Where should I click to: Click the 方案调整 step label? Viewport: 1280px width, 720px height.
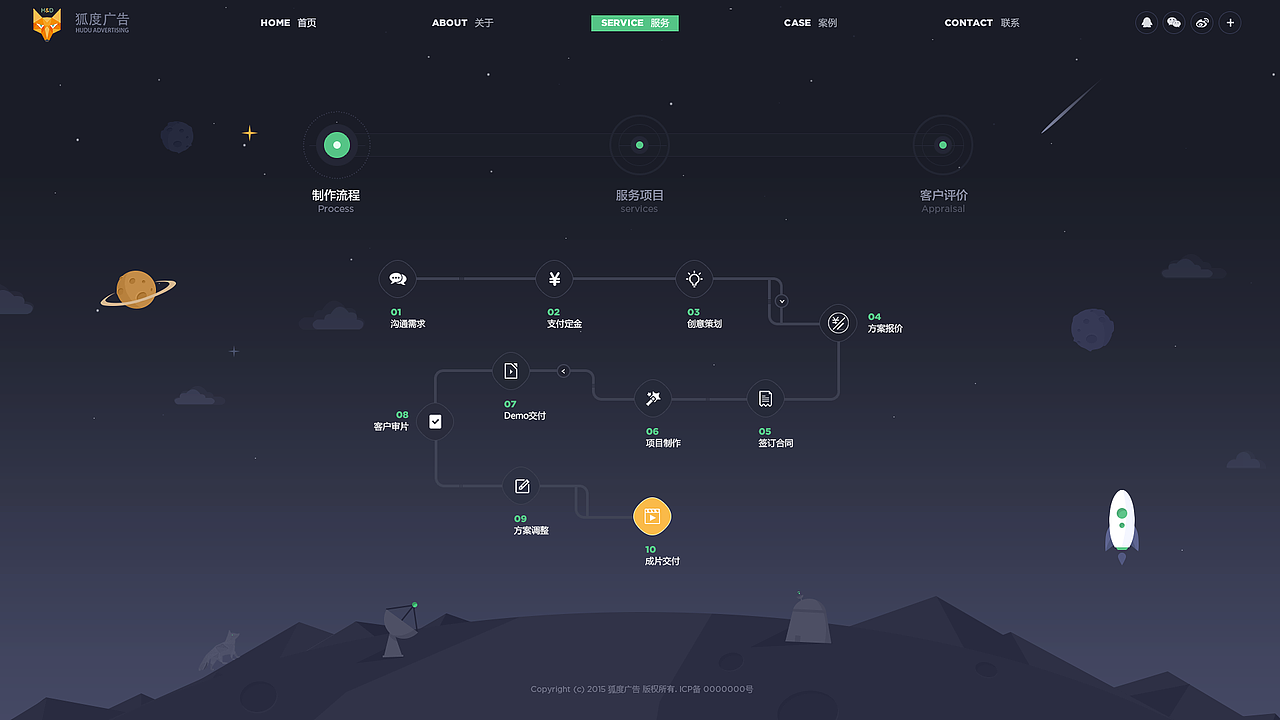click(531, 531)
